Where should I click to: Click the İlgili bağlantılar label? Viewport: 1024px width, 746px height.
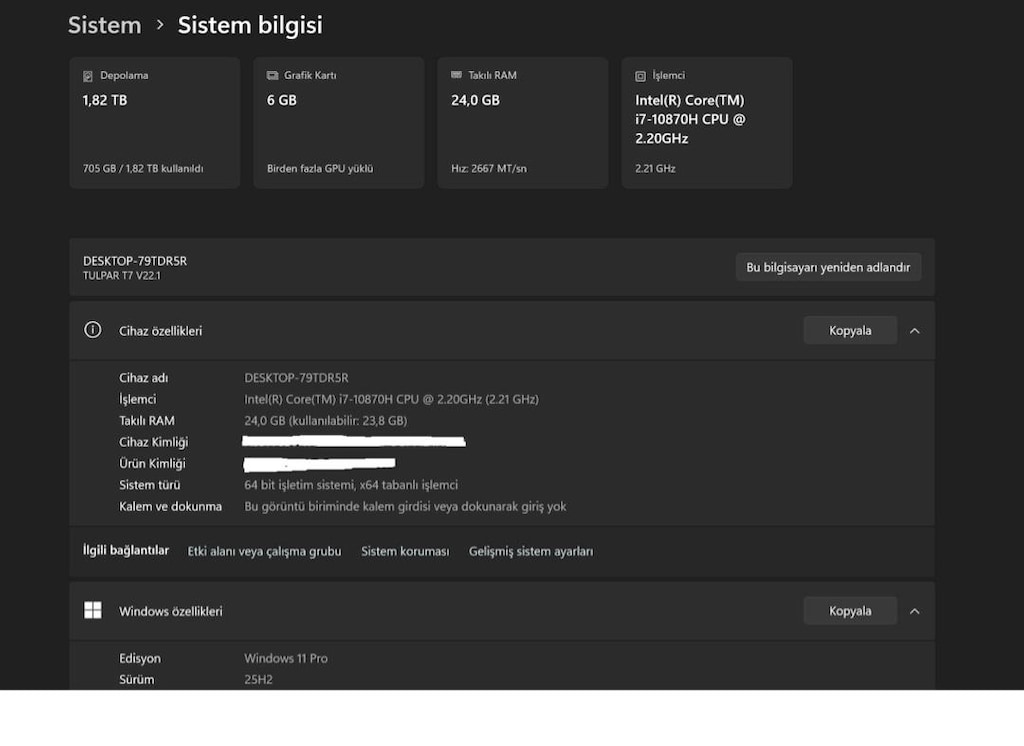[x=125, y=550]
